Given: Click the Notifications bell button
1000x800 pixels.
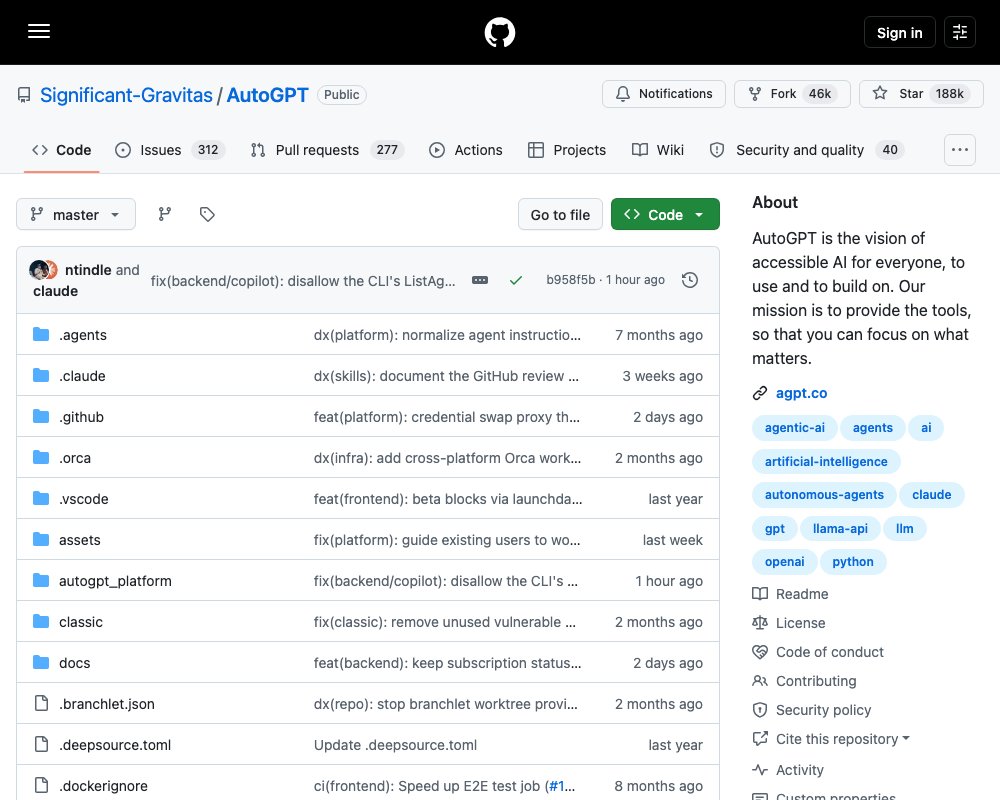Looking at the screenshot, I should point(663,94).
